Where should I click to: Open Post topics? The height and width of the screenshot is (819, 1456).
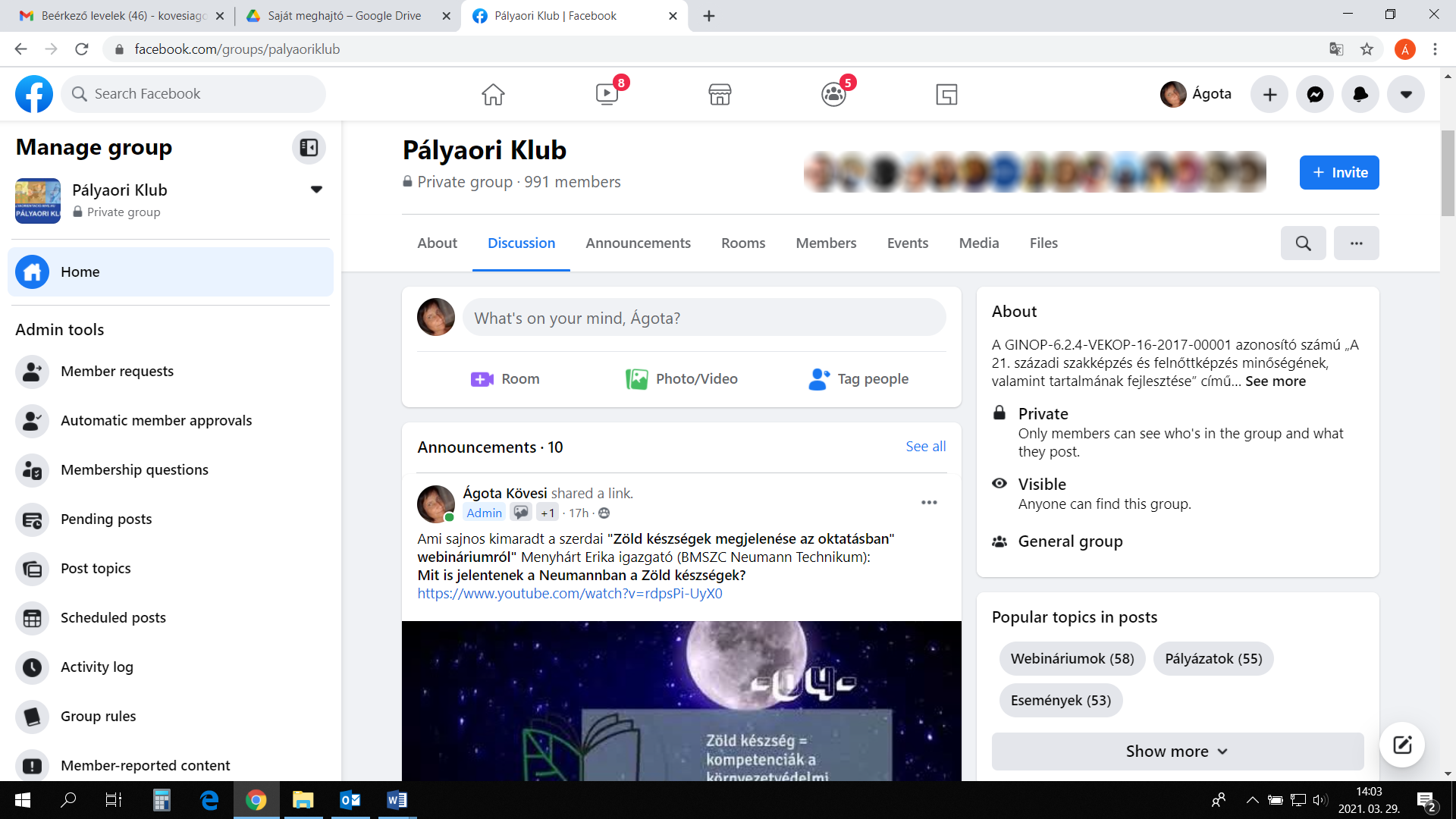pyautogui.click(x=171, y=569)
